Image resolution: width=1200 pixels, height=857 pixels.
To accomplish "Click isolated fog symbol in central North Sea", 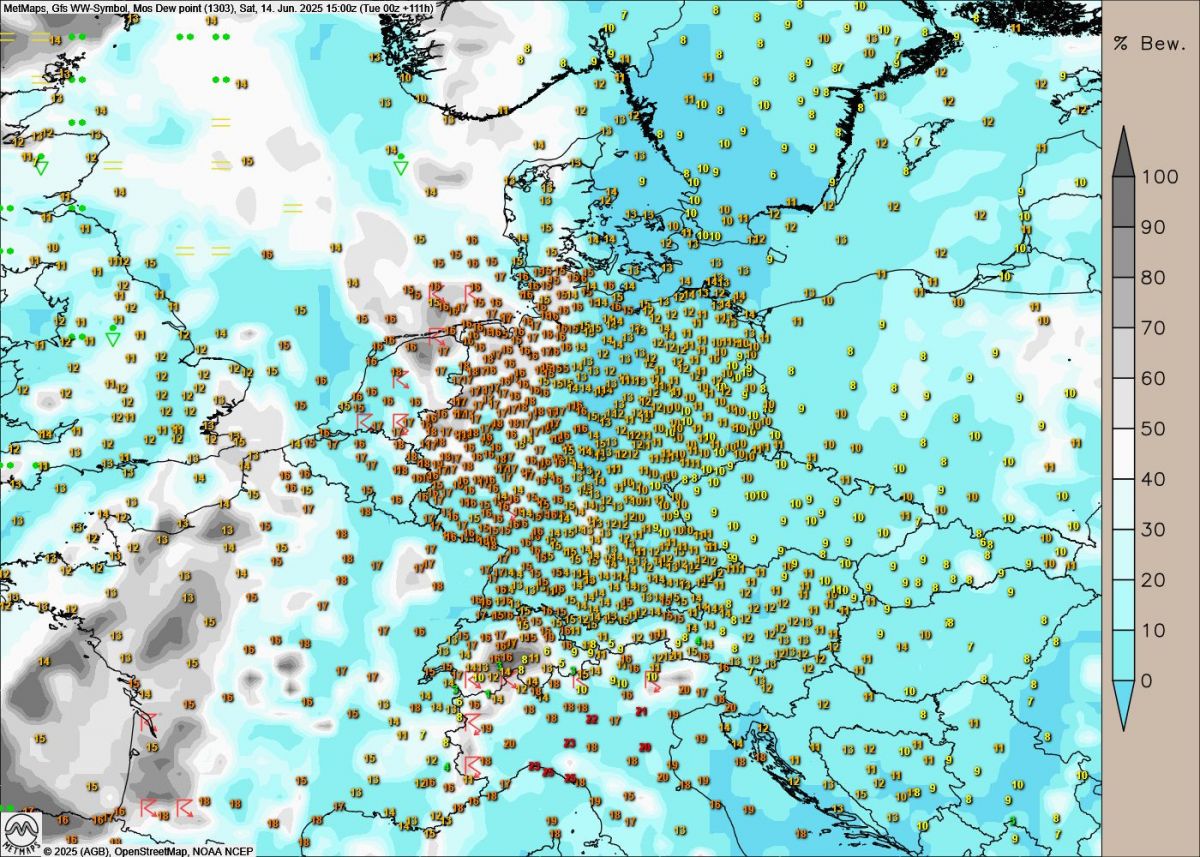I will tap(292, 208).
